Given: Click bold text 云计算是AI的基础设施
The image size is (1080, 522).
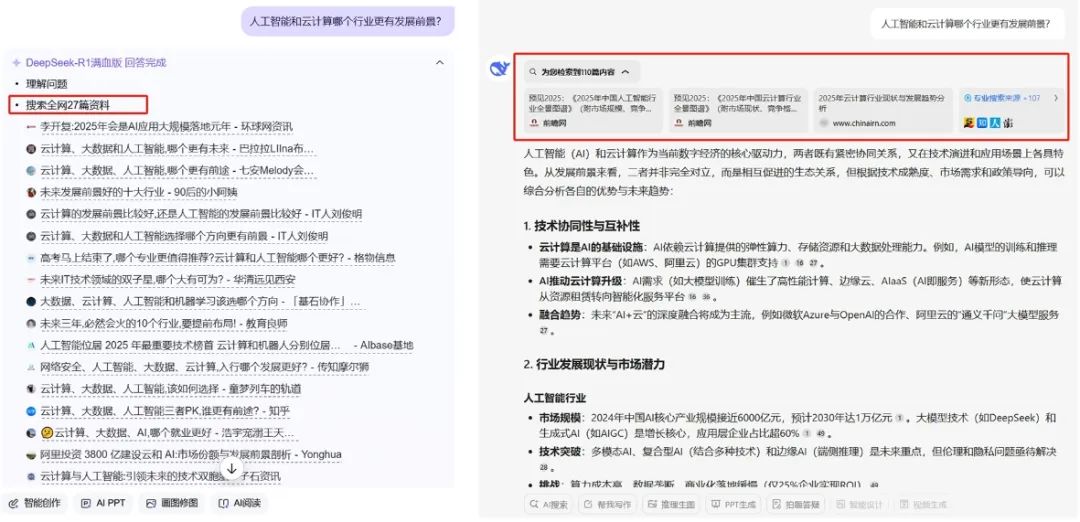Looking at the screenshot, I should coord(591,247).
